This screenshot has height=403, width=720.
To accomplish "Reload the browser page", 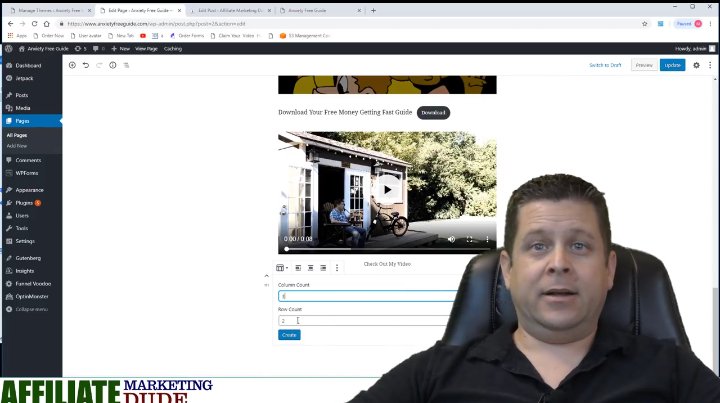I will [x=34, y=23].
